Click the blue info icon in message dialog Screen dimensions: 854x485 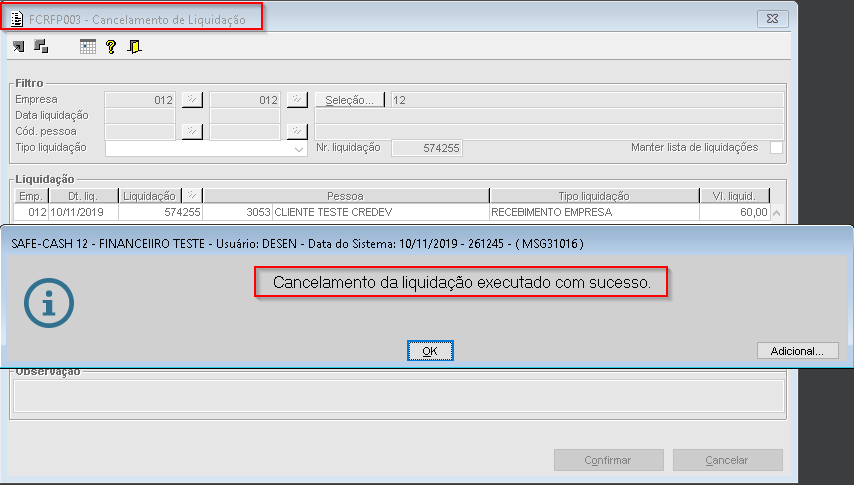[x=49, y=303]
